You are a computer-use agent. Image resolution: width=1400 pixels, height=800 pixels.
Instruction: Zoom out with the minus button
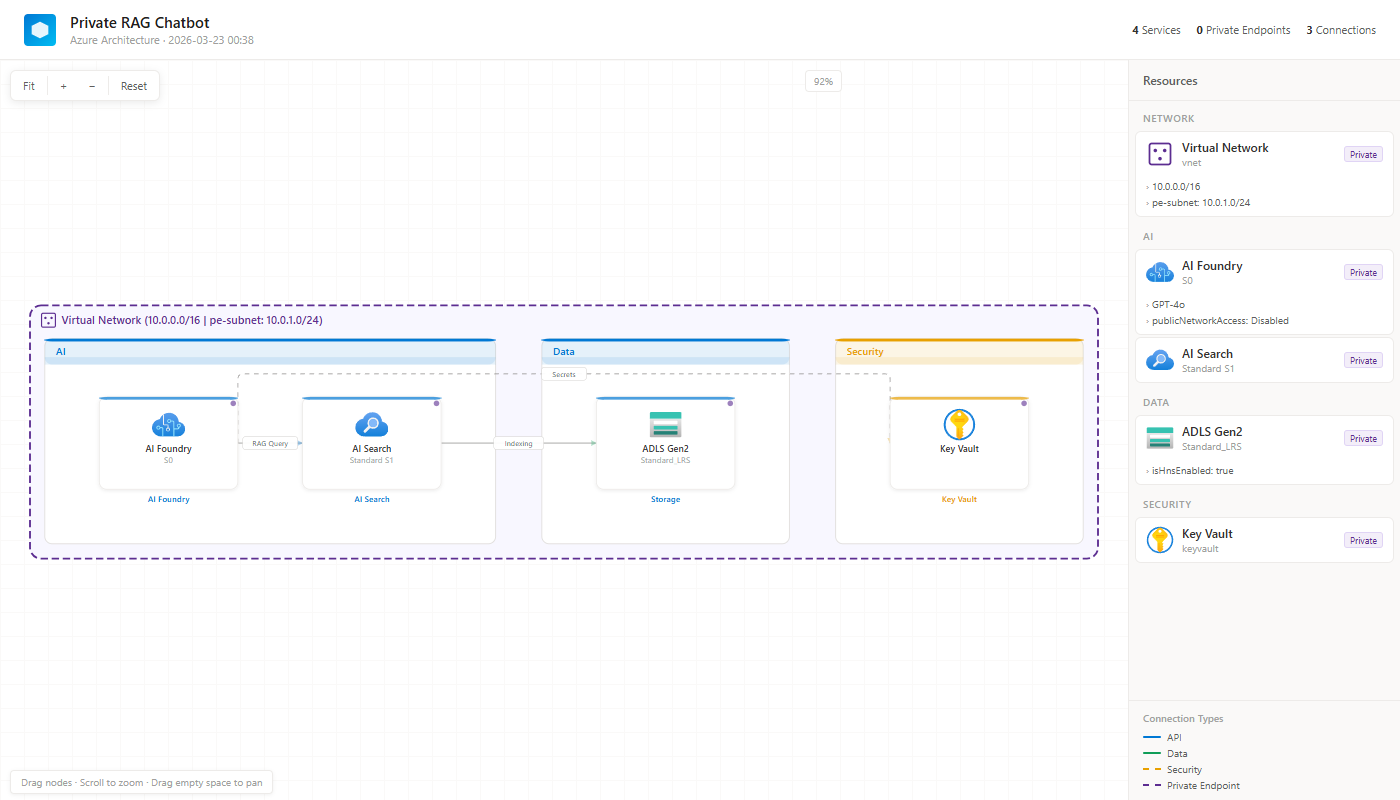[x=92, y=86]
